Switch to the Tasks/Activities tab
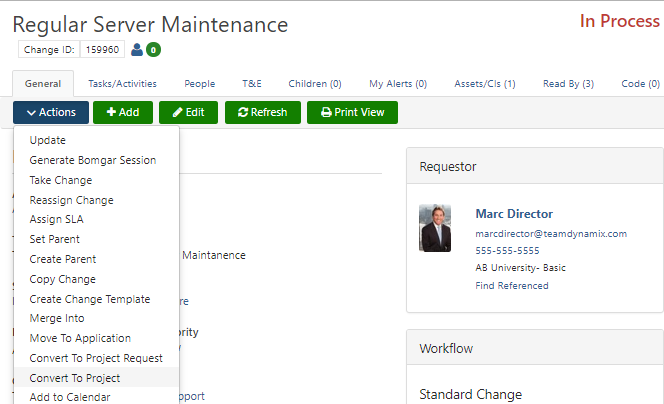Screen dimensions: 664x404 click(121, 84)
